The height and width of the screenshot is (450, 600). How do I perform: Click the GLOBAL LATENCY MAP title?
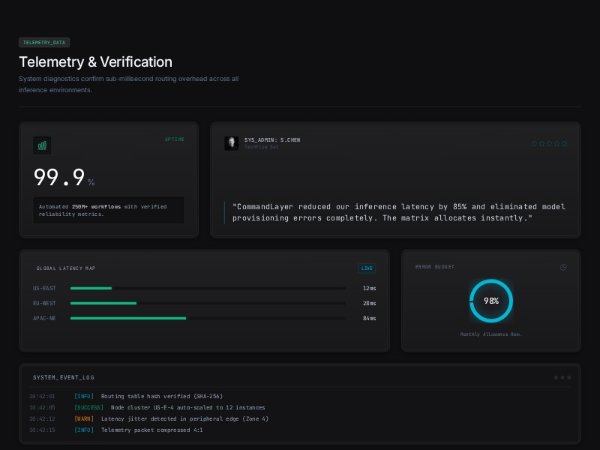tap(66, 268)
